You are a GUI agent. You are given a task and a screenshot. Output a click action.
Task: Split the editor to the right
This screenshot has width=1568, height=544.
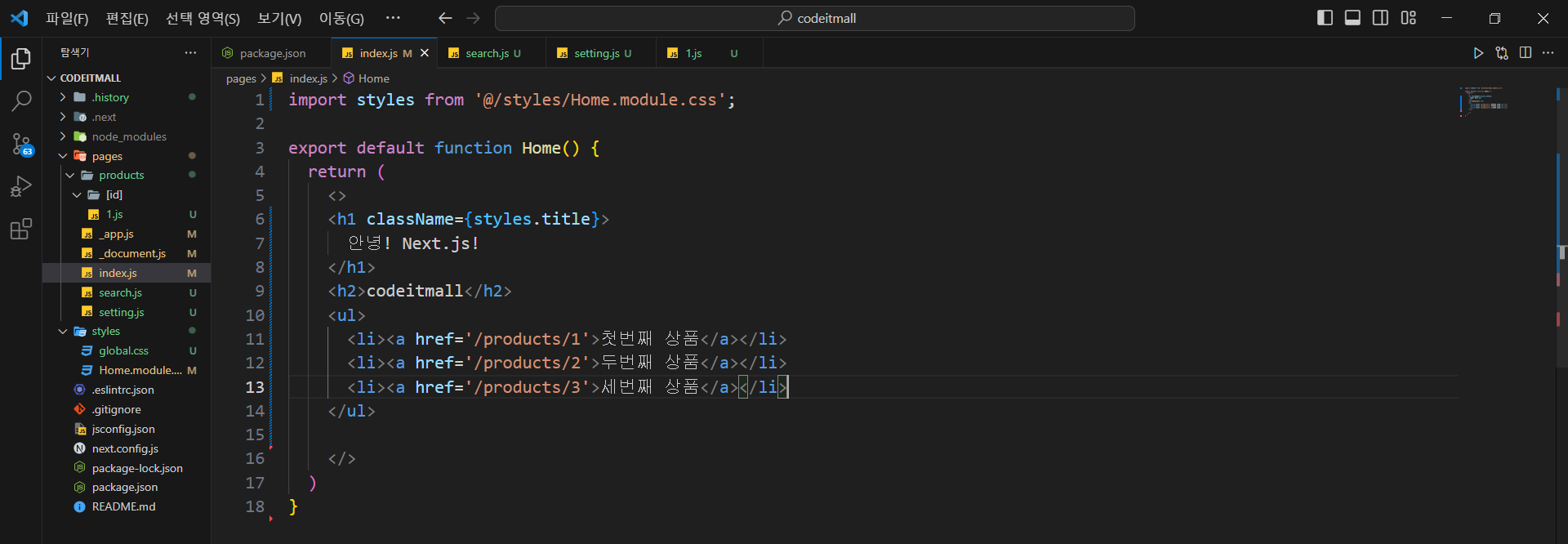1525,53
